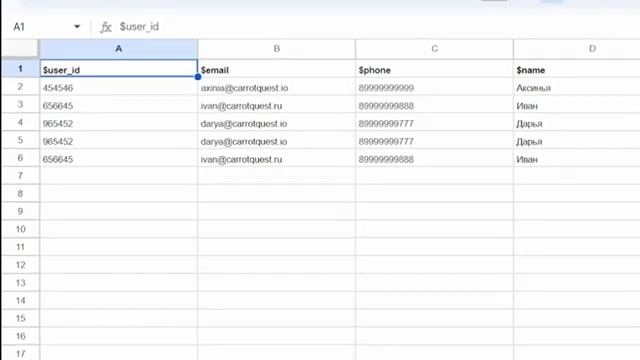Viewport: 640px width, 360px height.
Task: Select row 2 header
Action: coord(20,87)
